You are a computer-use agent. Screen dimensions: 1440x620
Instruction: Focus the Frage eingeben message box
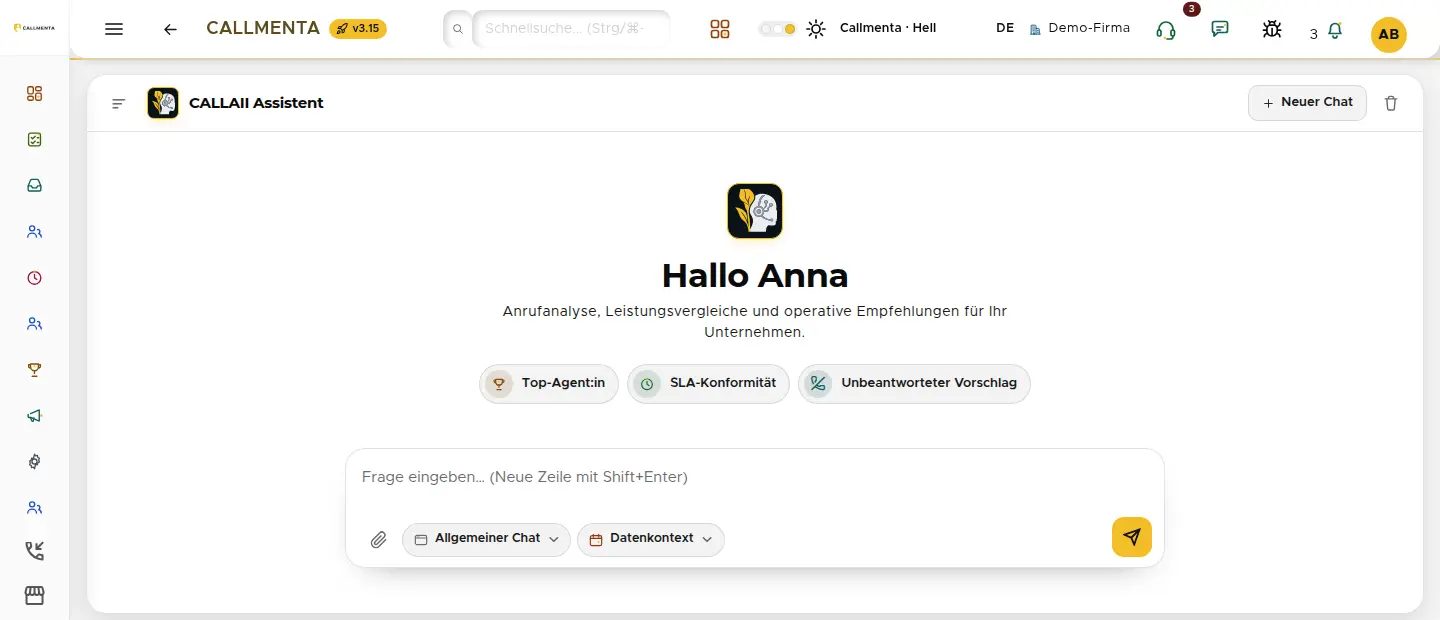coord(755,478)
